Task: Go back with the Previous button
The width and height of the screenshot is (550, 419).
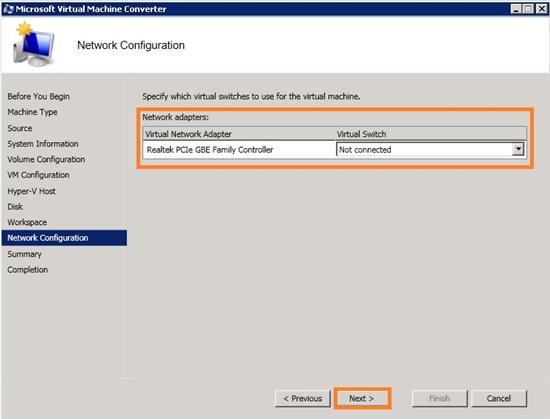Action: [303, 399]
